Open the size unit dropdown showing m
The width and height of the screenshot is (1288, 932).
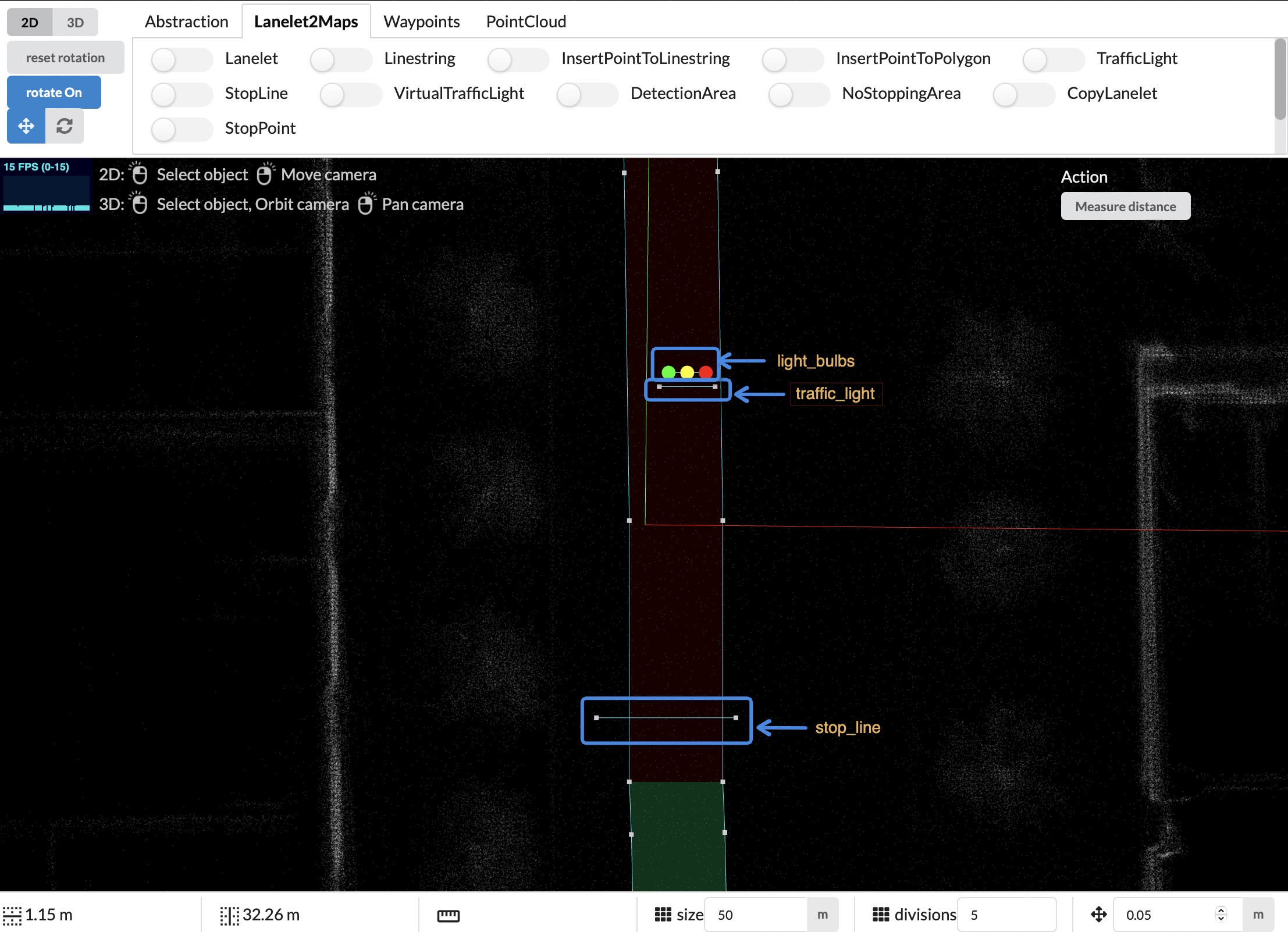(823, 914)
